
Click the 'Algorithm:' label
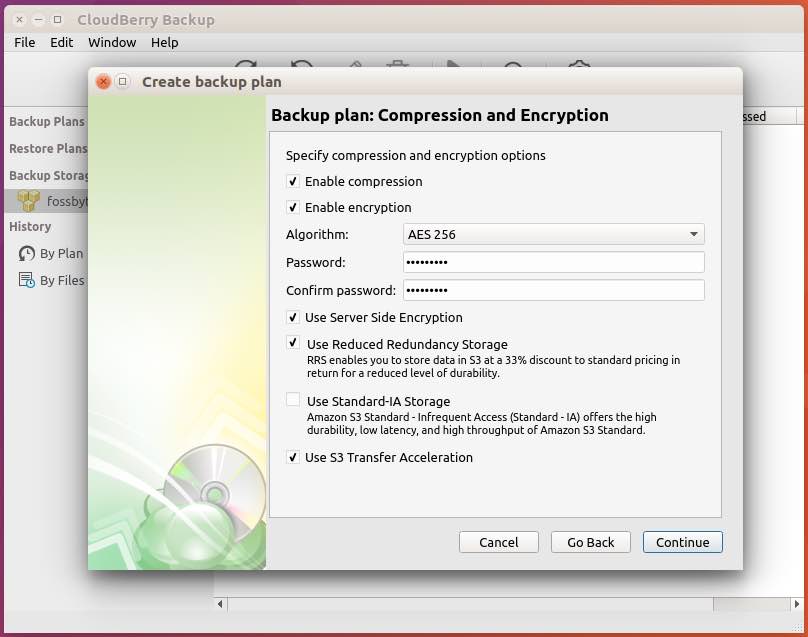coord(317,234)
